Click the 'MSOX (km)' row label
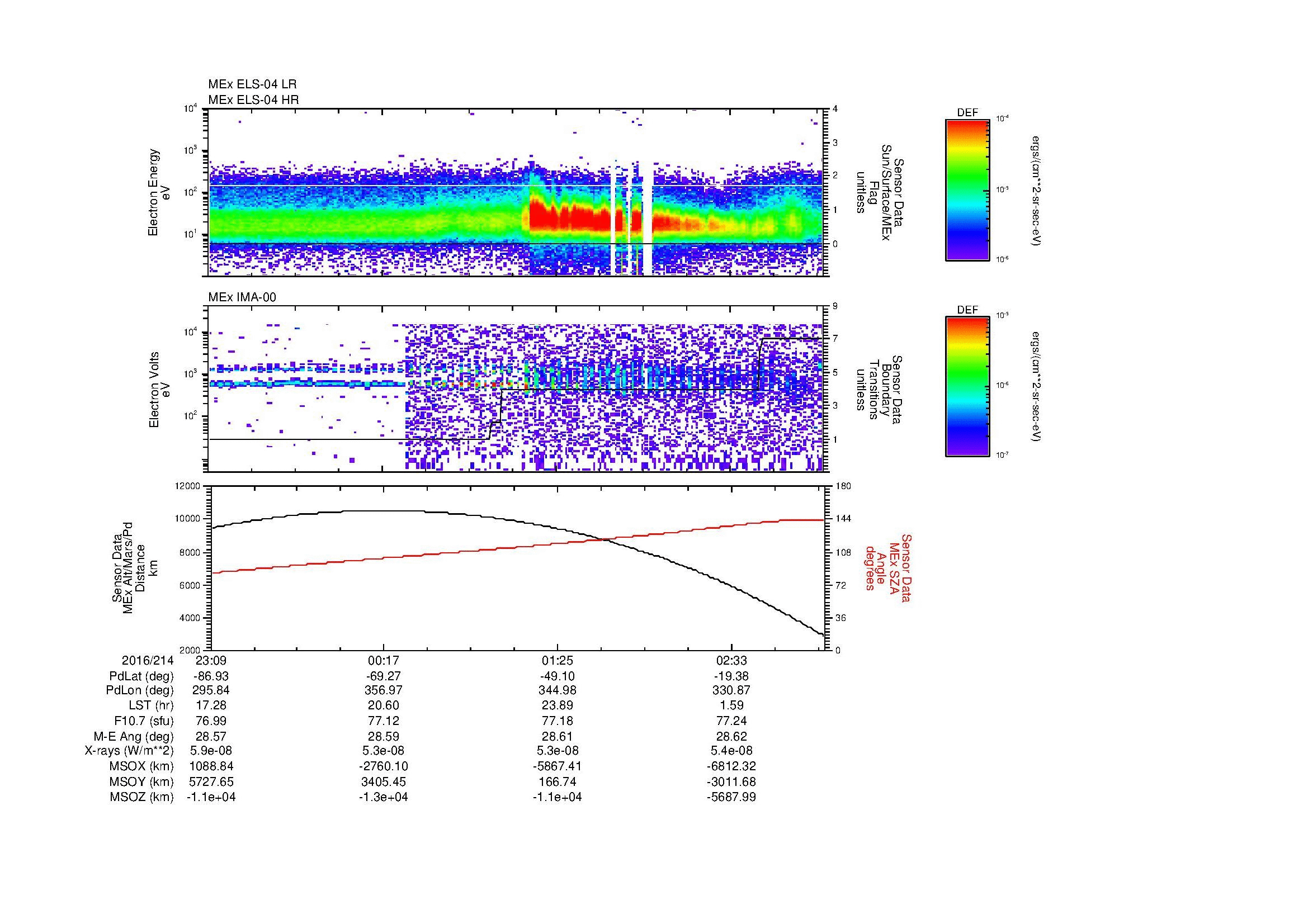Image resolution: width=1308 pixels, height=924 pixels. point(142,766)
